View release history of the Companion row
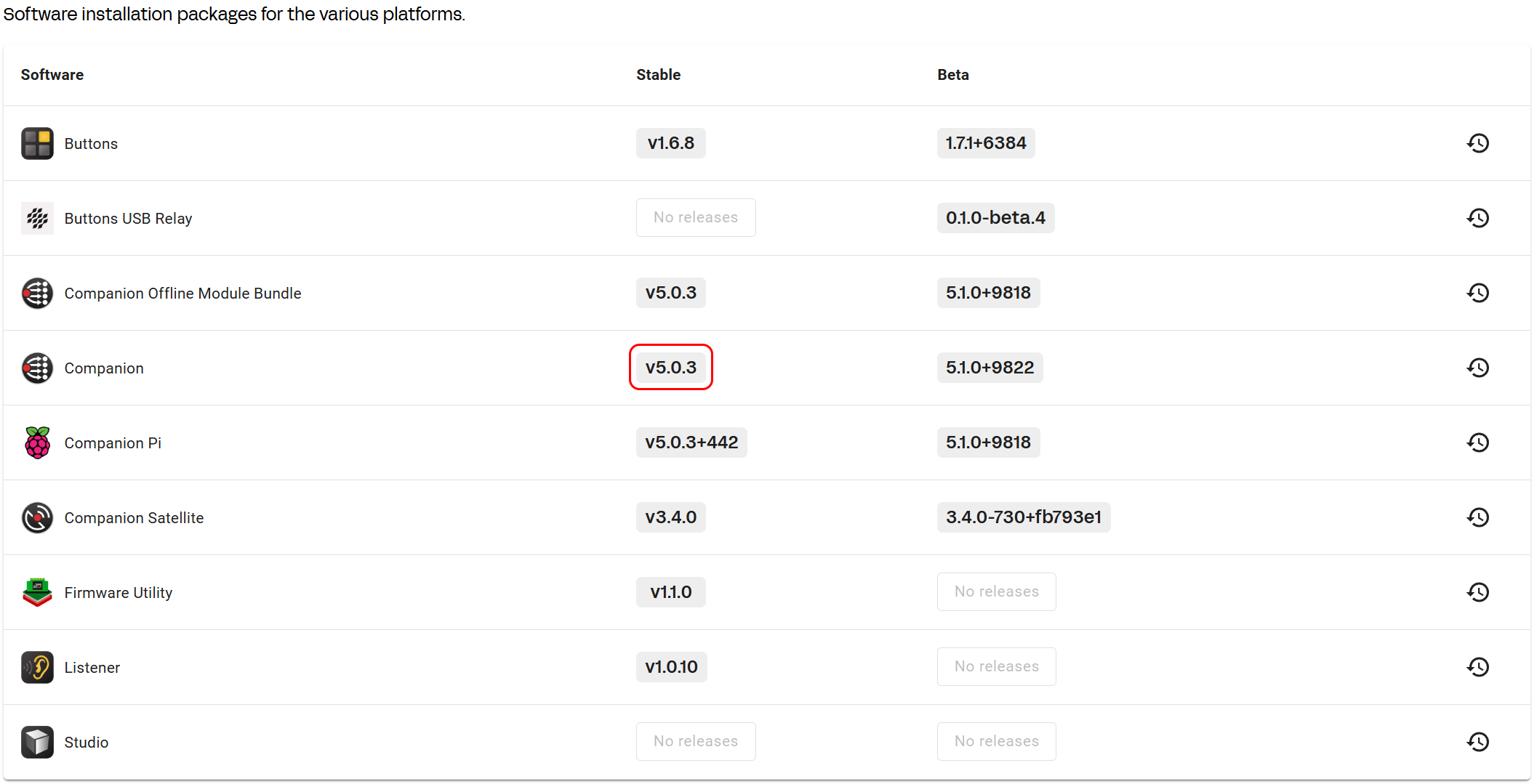Screen dimensions: 1537x784 coord(1477,368)
